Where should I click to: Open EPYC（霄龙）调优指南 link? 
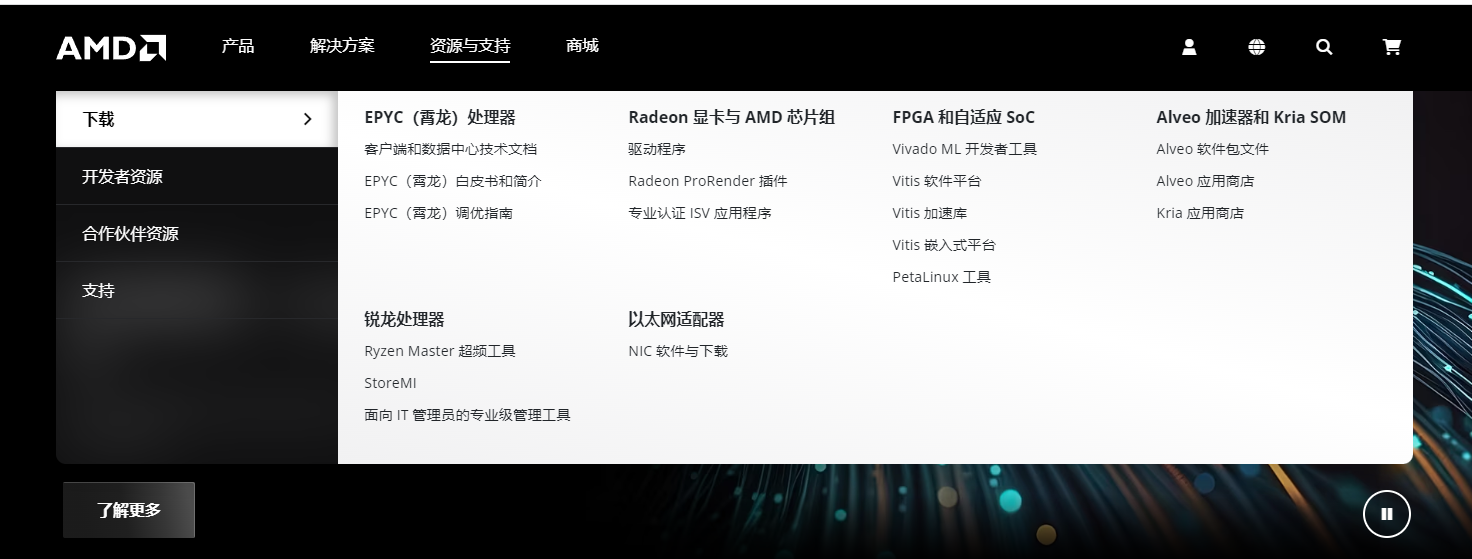point(439,213)
